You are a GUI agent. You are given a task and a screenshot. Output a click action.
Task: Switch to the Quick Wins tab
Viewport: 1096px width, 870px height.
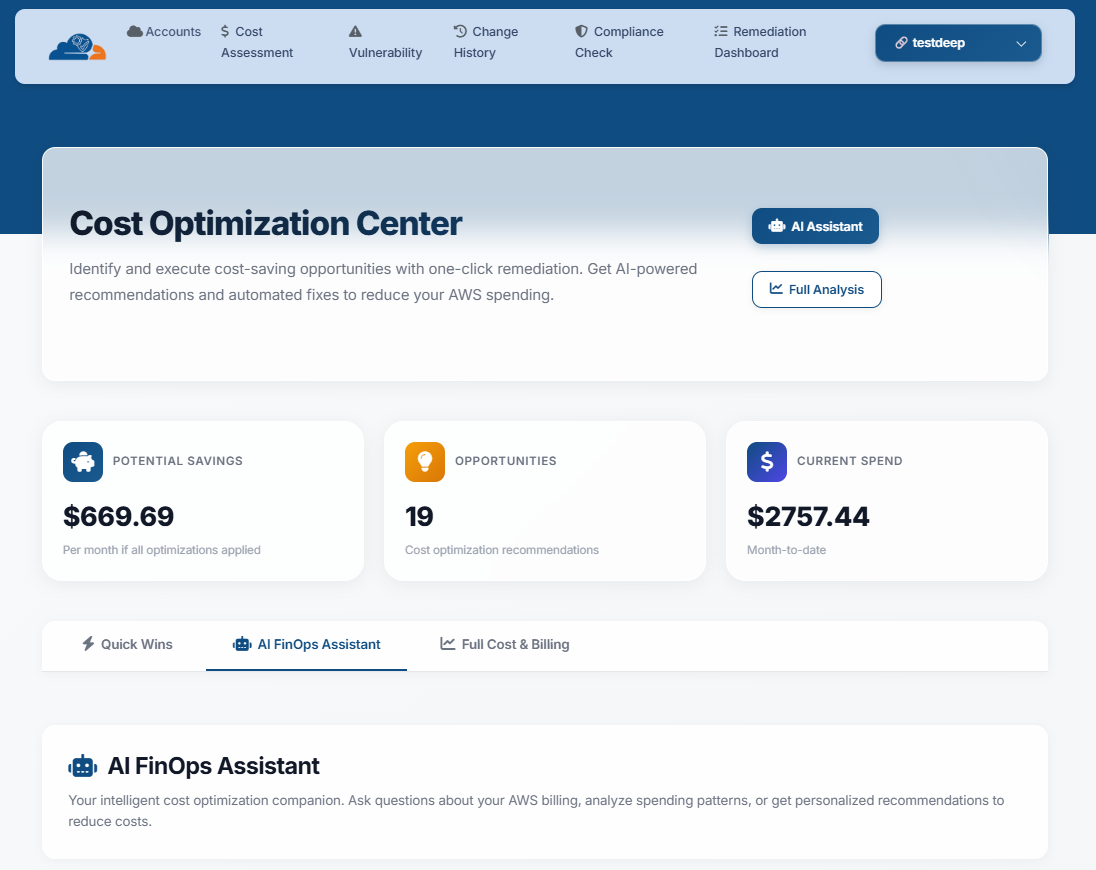click(127, 644)
